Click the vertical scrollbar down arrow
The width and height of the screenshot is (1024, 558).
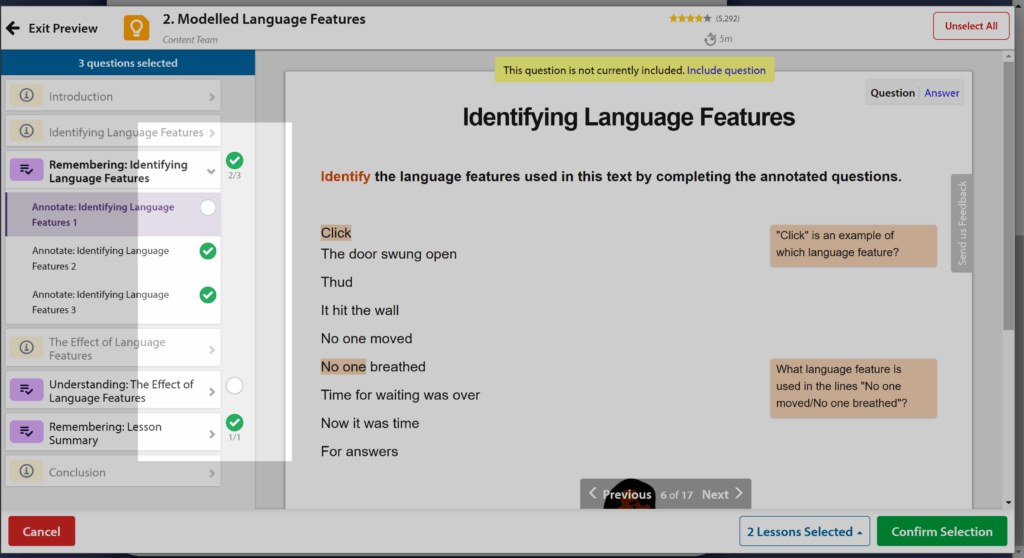point(1008,502)
